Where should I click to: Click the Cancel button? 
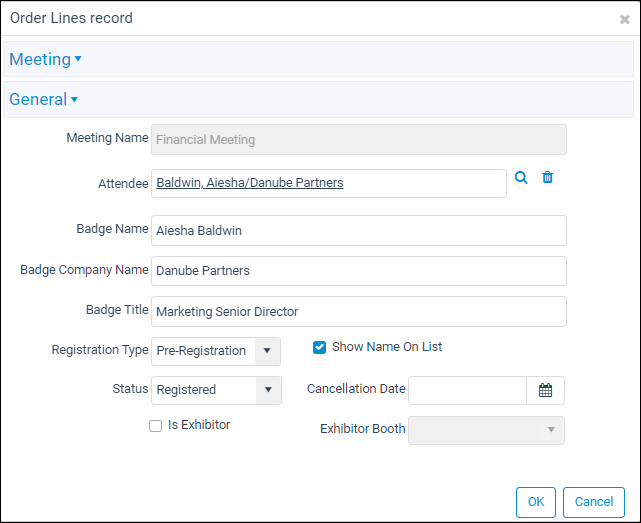click(x=594, y=502)
